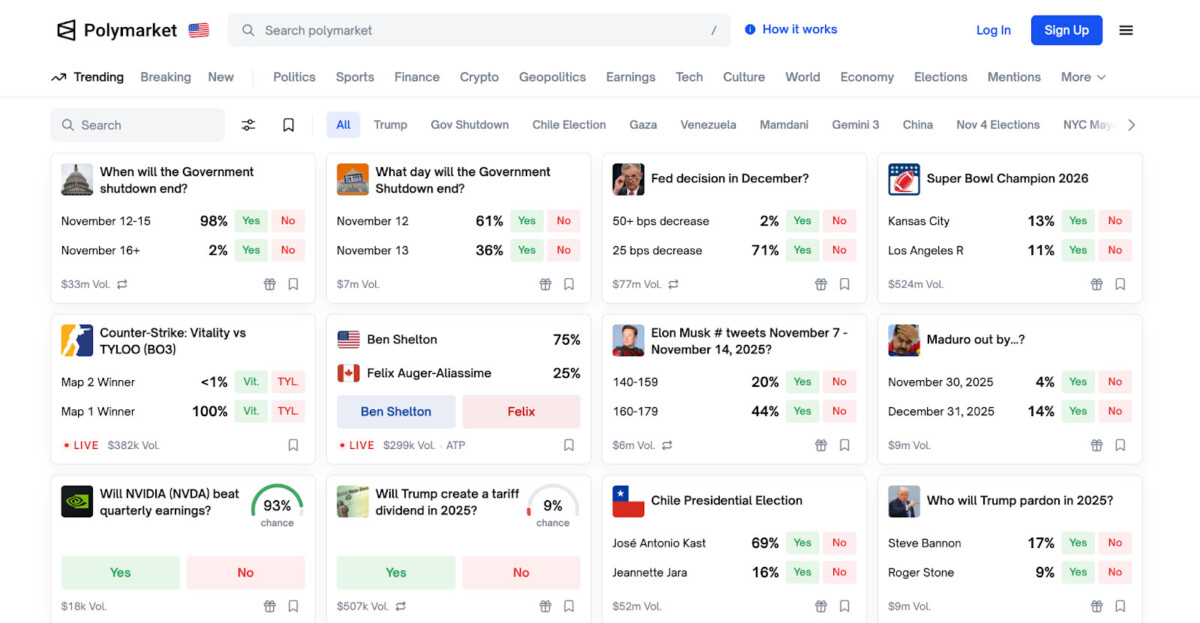The width and height of the screenshot is (1200, 623).
Task: Click the US flag country icon
Action: point(199,30)
